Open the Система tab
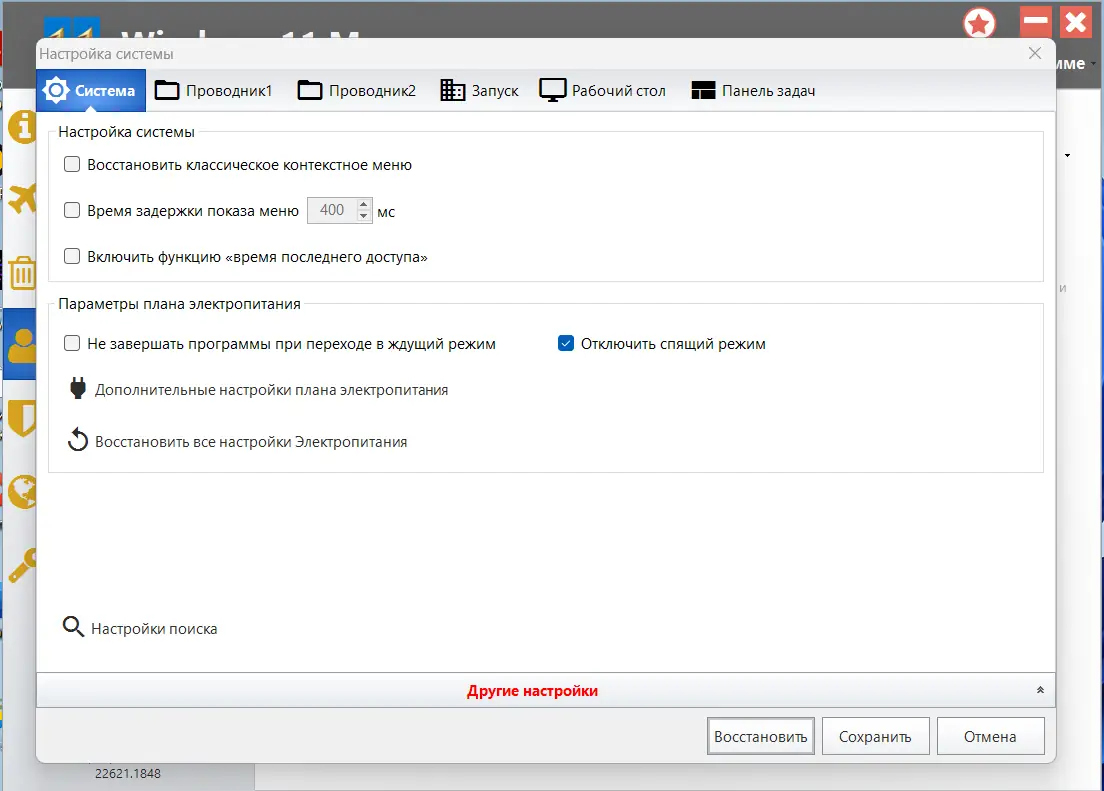Image resolution: width=1104 pixels, height=791 pixels. [x=91, y=90]
